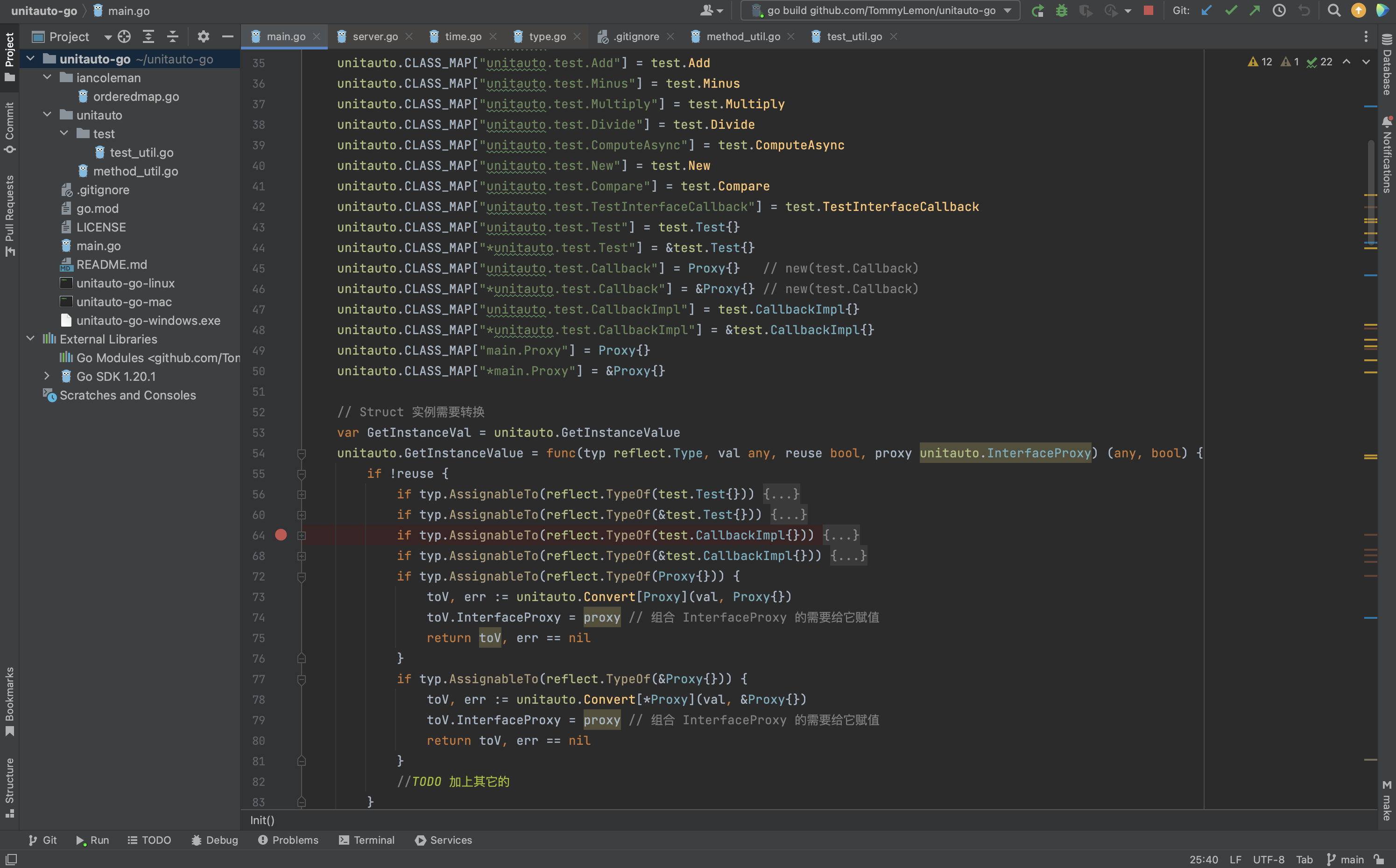Toggle the make side tool window
Screen dimensions: 1396x868
[1387, 800]
